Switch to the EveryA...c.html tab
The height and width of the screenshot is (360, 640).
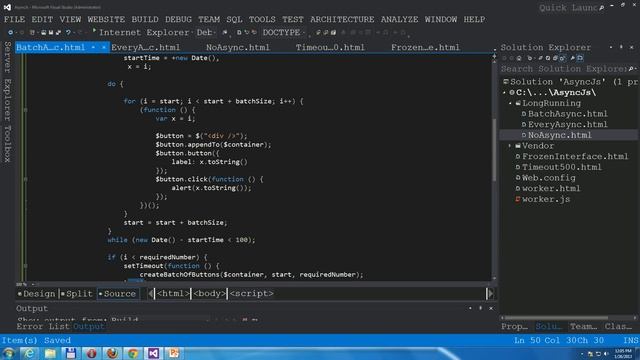tap(145, 47)
